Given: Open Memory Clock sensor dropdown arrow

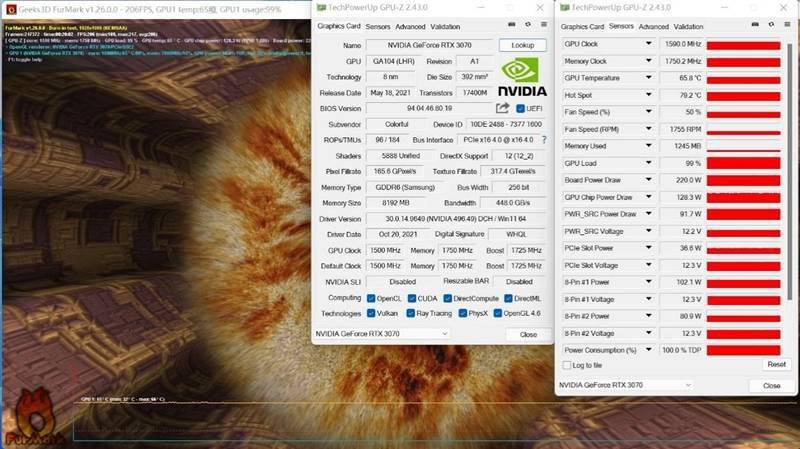Looking at the screenshot, I should 648,61.
